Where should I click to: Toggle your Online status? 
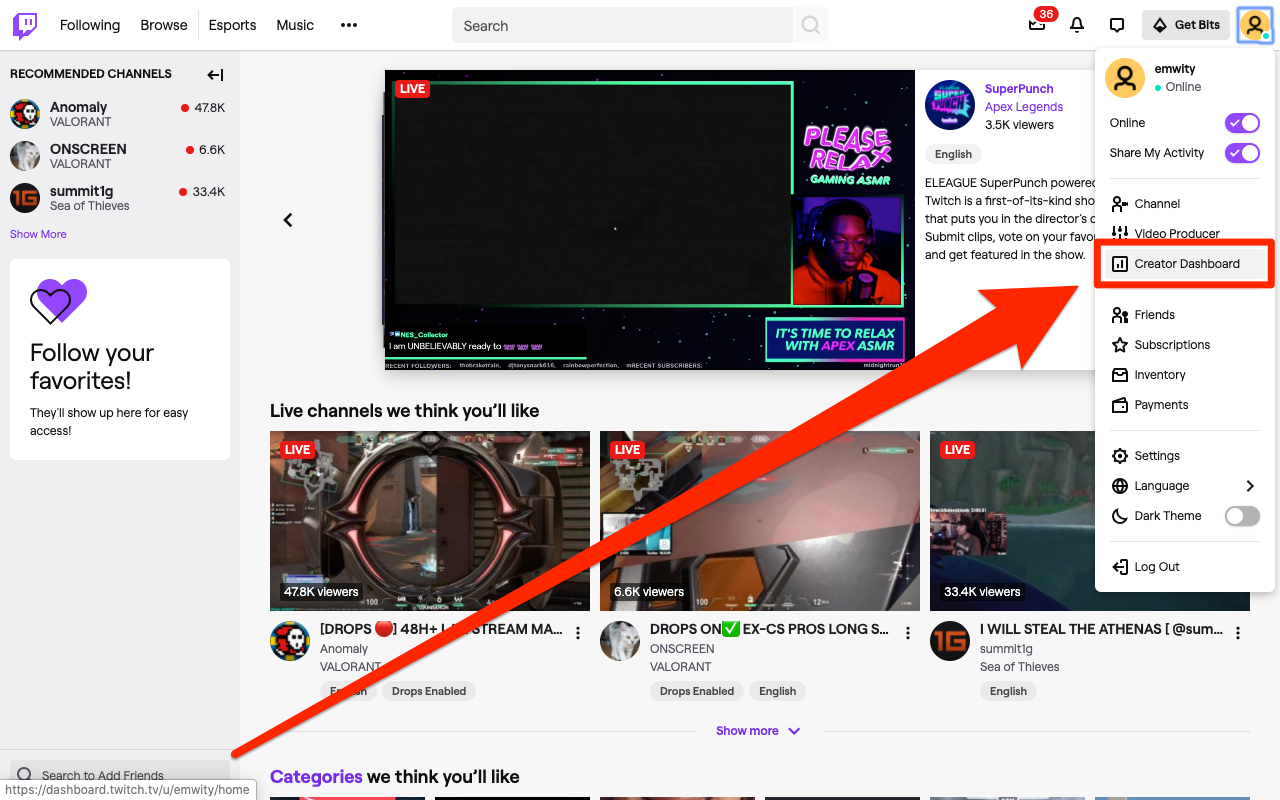(x=1242, y=122)
